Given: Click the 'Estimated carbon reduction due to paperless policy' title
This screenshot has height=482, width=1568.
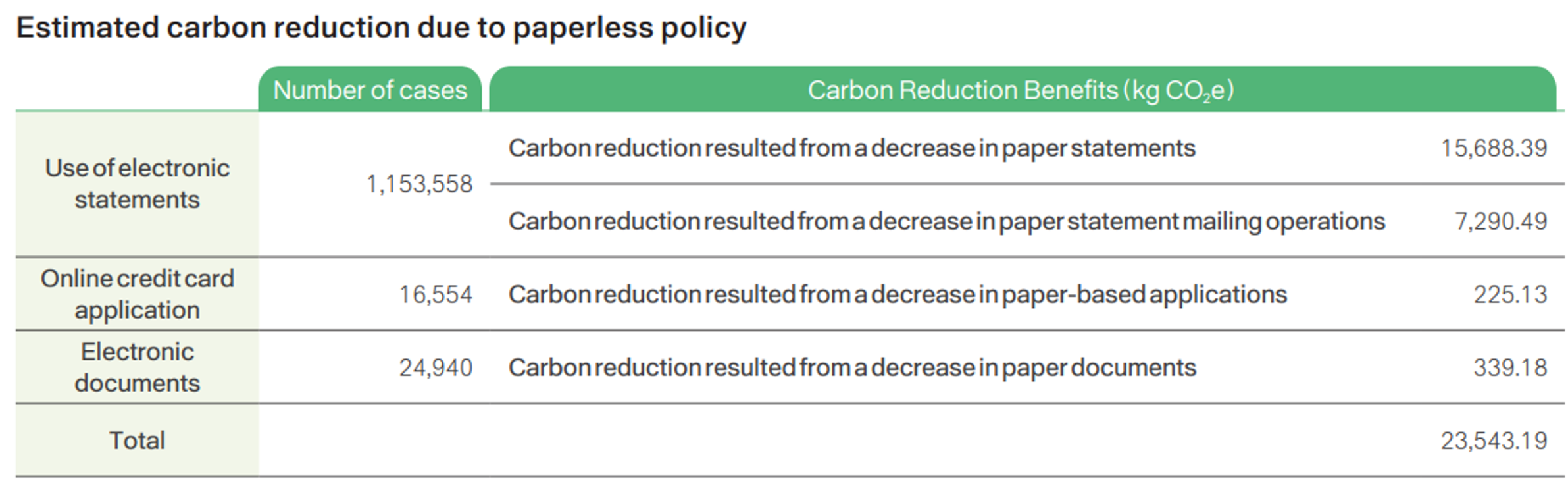Looking at the screenshot, I should [381, 28].
